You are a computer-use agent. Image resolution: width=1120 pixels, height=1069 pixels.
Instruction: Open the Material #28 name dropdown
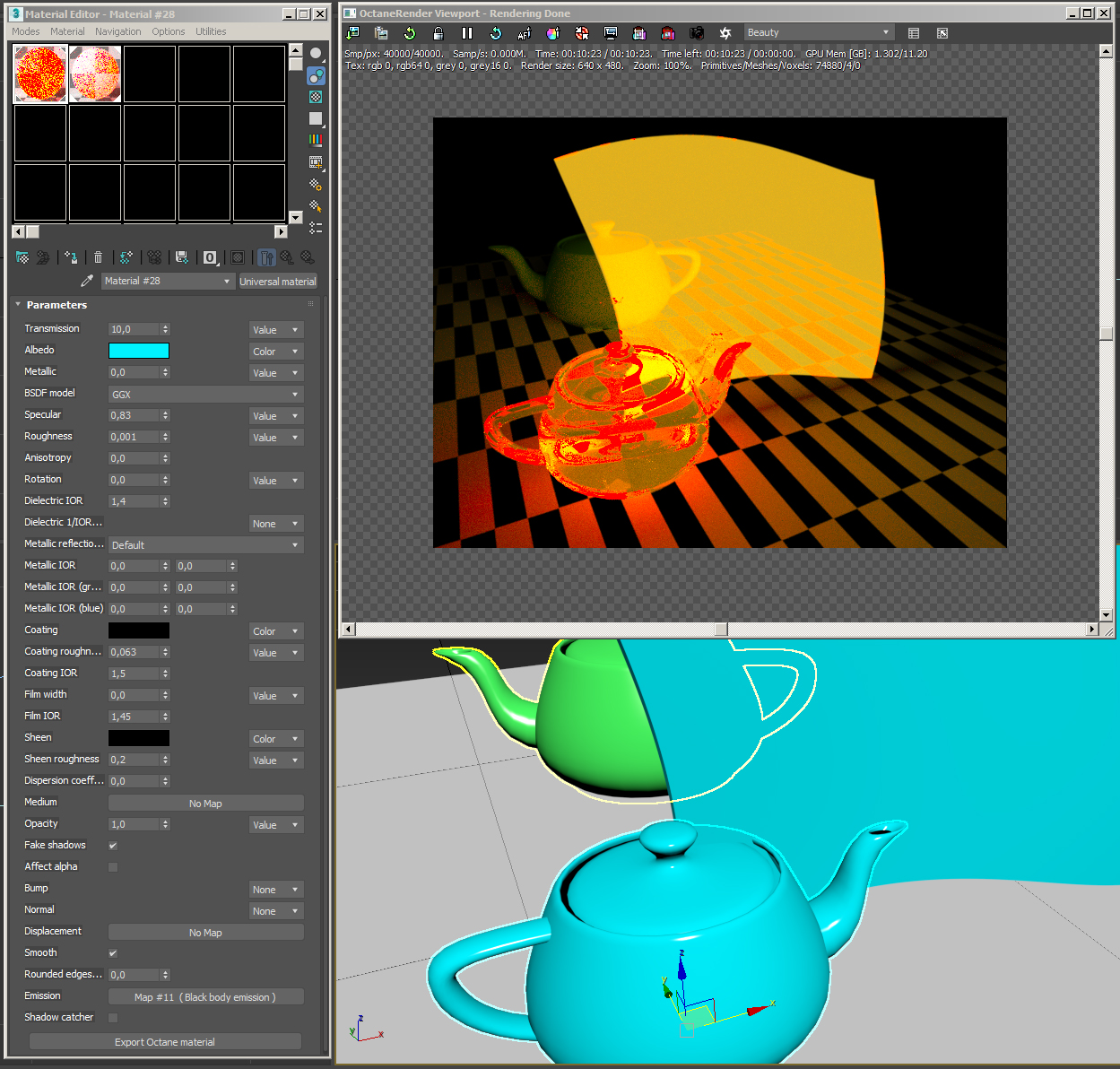pyautogui.click(x=168, y=281)
